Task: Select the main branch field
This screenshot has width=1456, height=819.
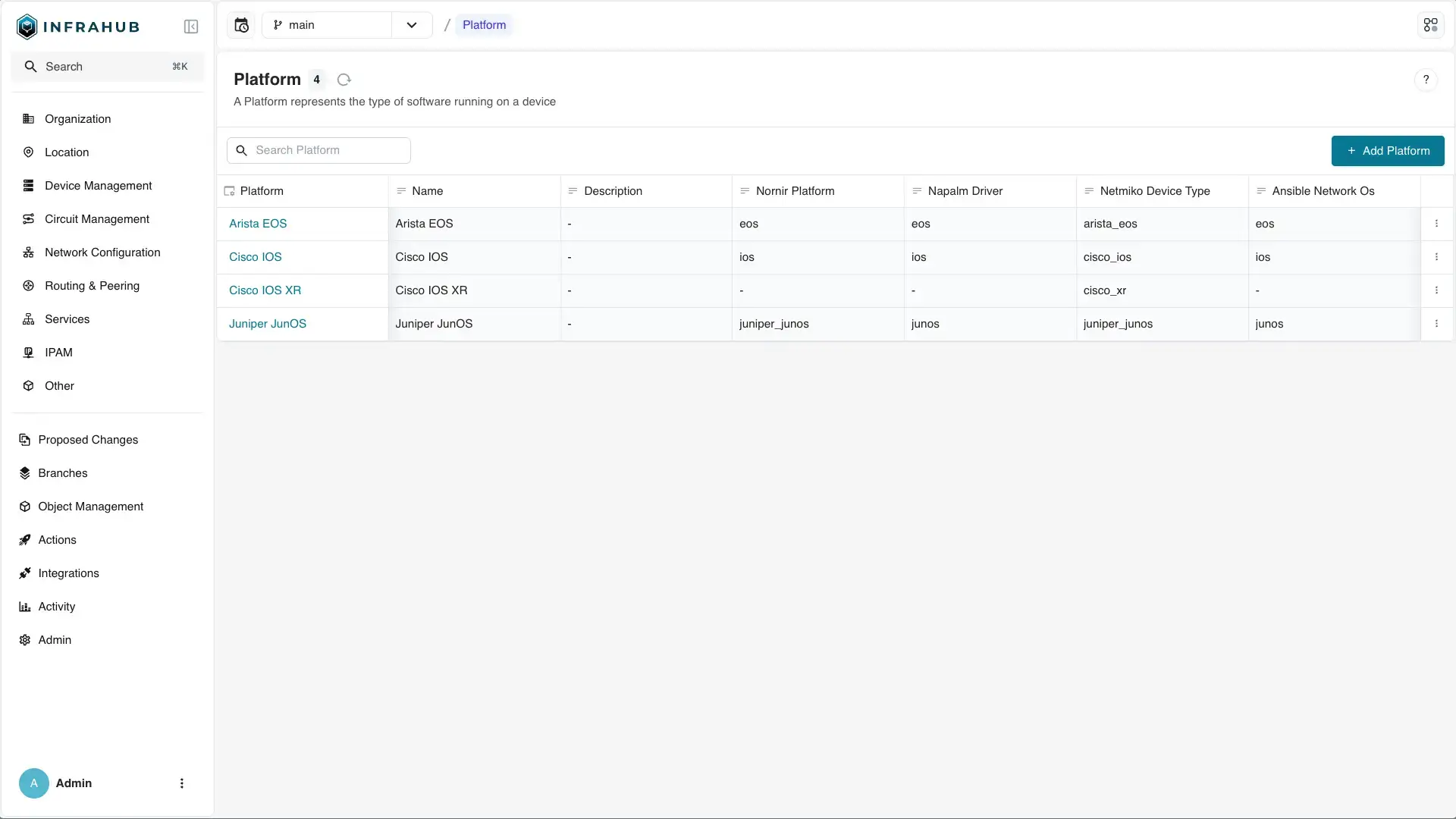Action: pos(327,25)
